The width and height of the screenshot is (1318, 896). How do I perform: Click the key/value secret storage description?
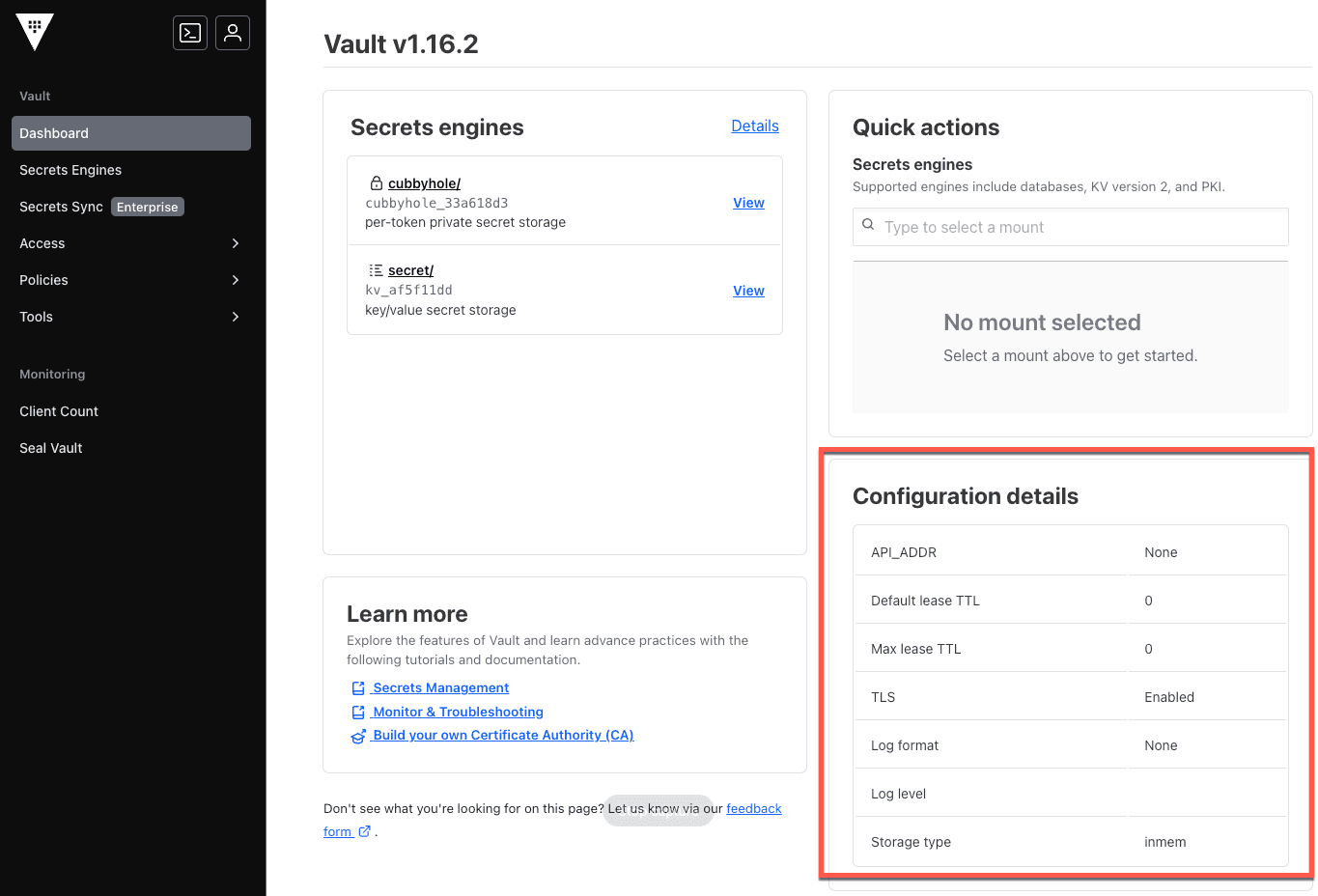(440, 310)
